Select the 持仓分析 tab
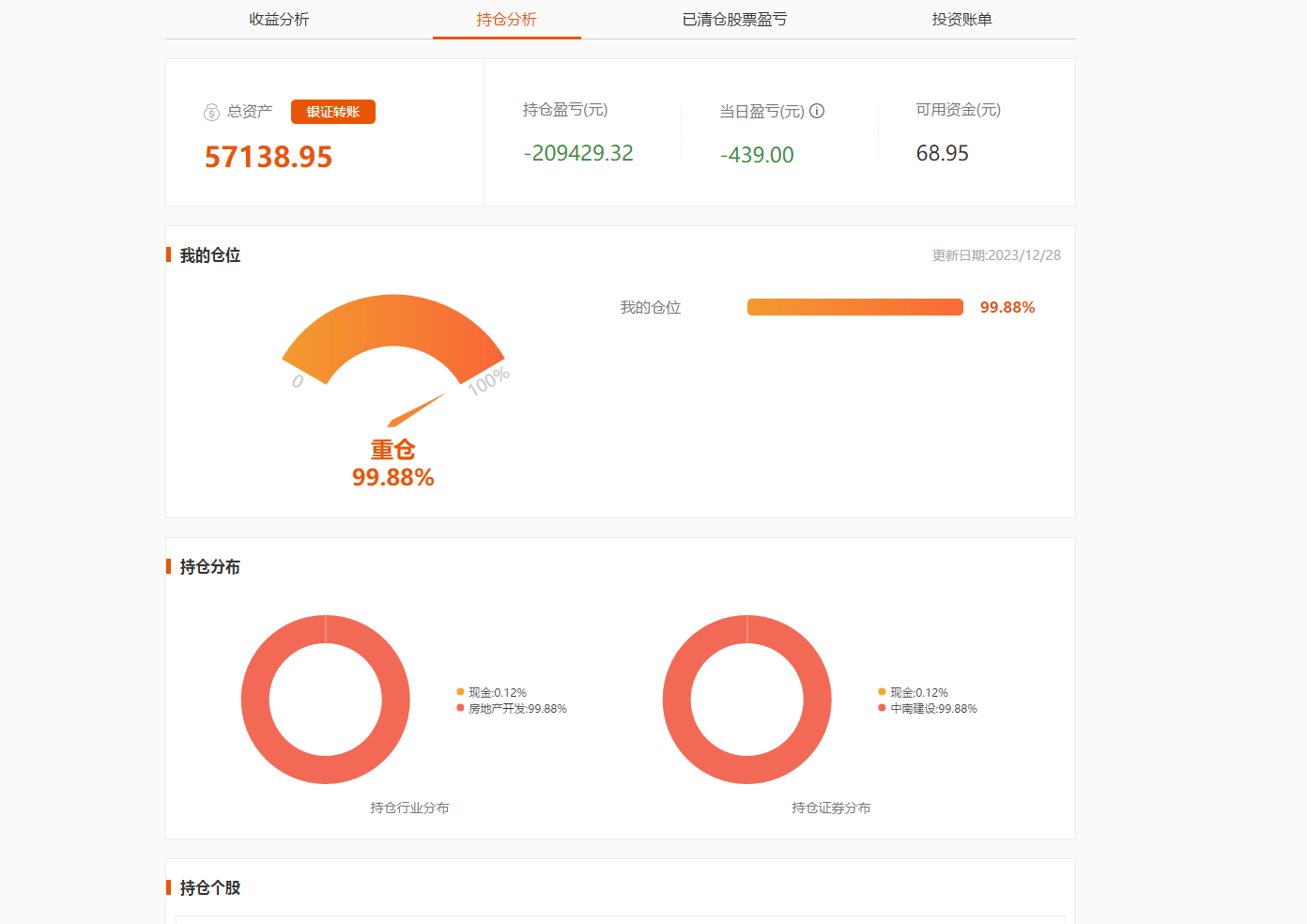 [x=506, y=20]
